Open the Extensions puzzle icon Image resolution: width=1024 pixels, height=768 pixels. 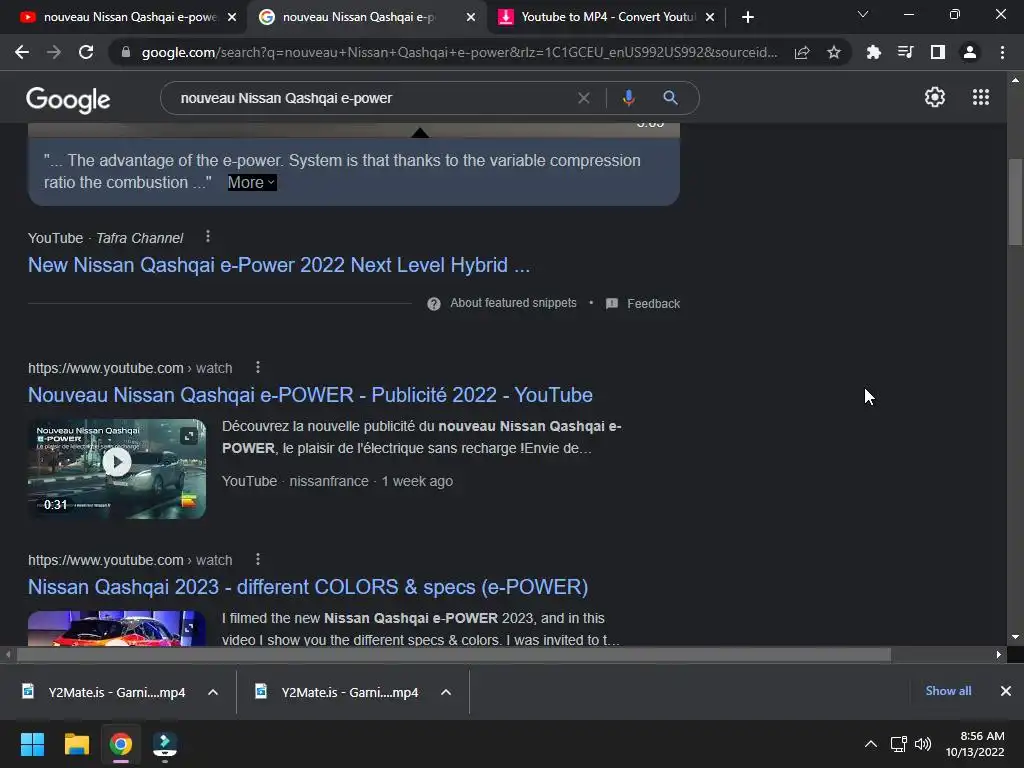(873, 52)
